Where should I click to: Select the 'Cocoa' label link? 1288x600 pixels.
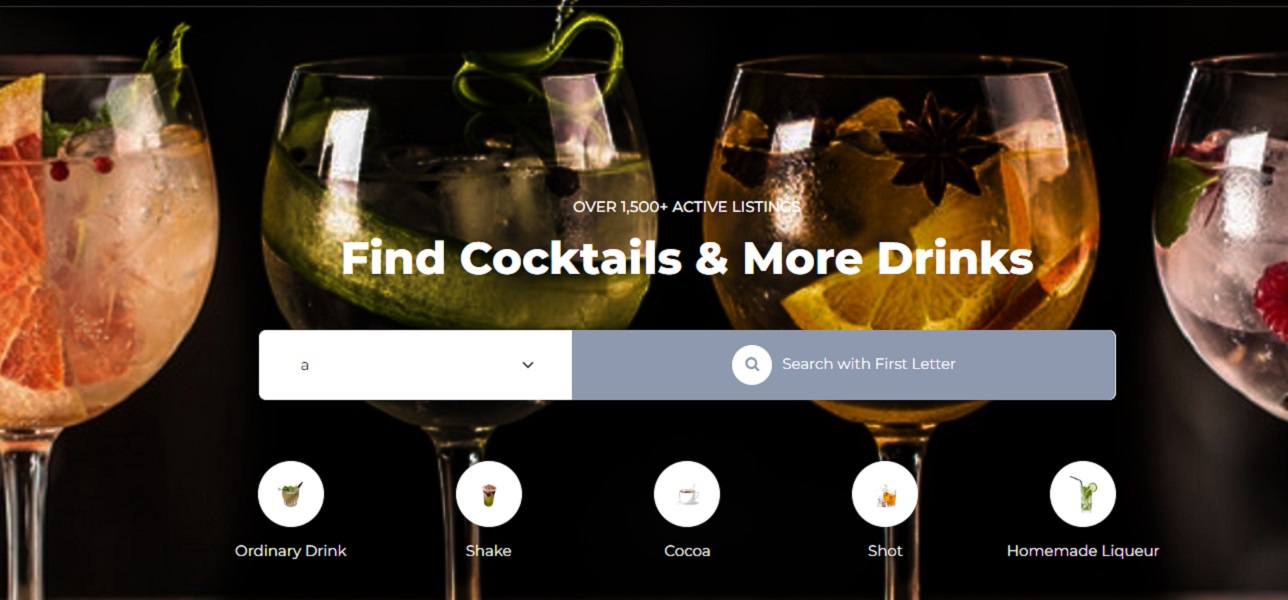click(x=687, y=551)
